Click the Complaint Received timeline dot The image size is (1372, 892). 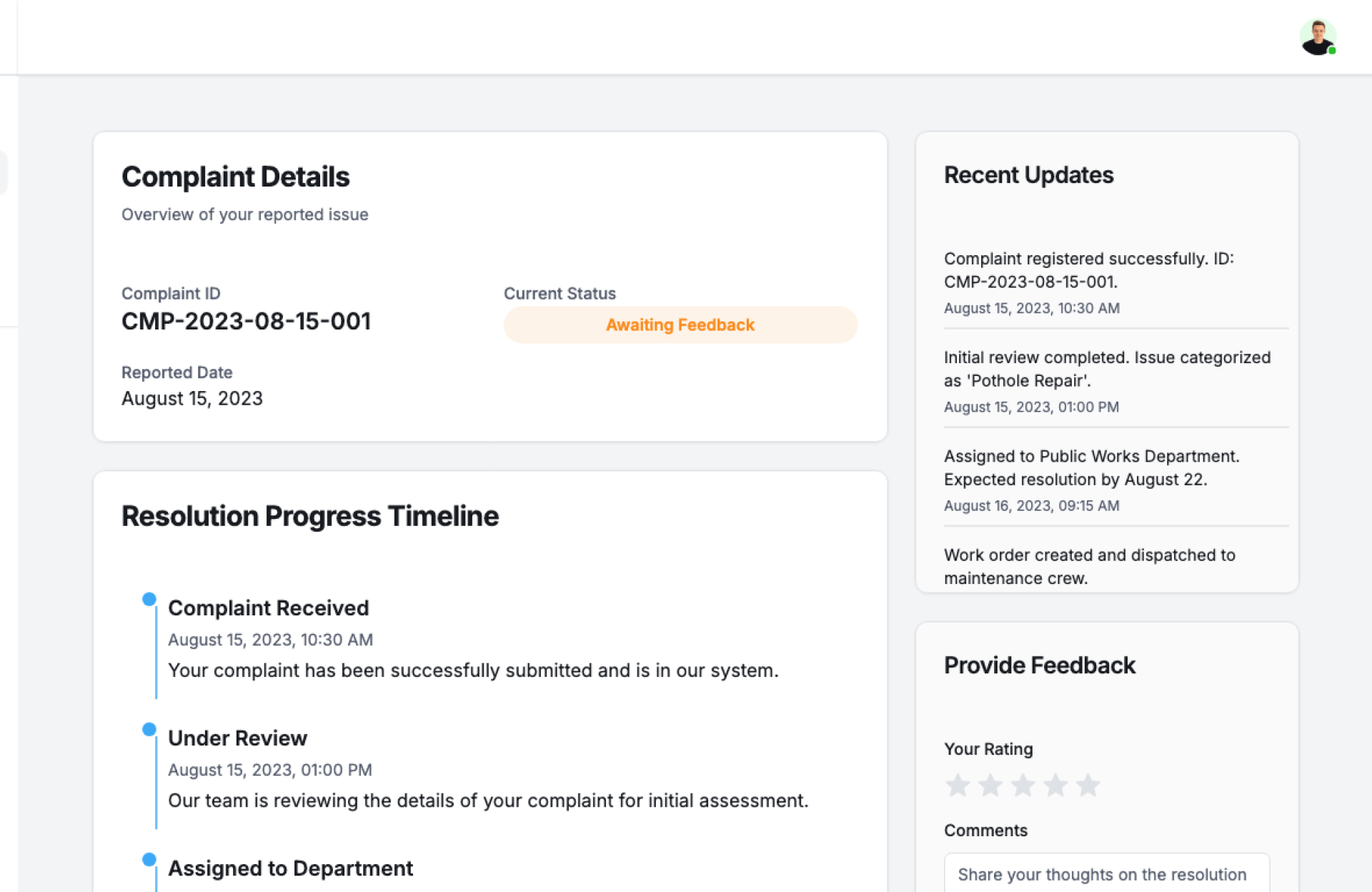pyautogui.click(x=149, y=599)
